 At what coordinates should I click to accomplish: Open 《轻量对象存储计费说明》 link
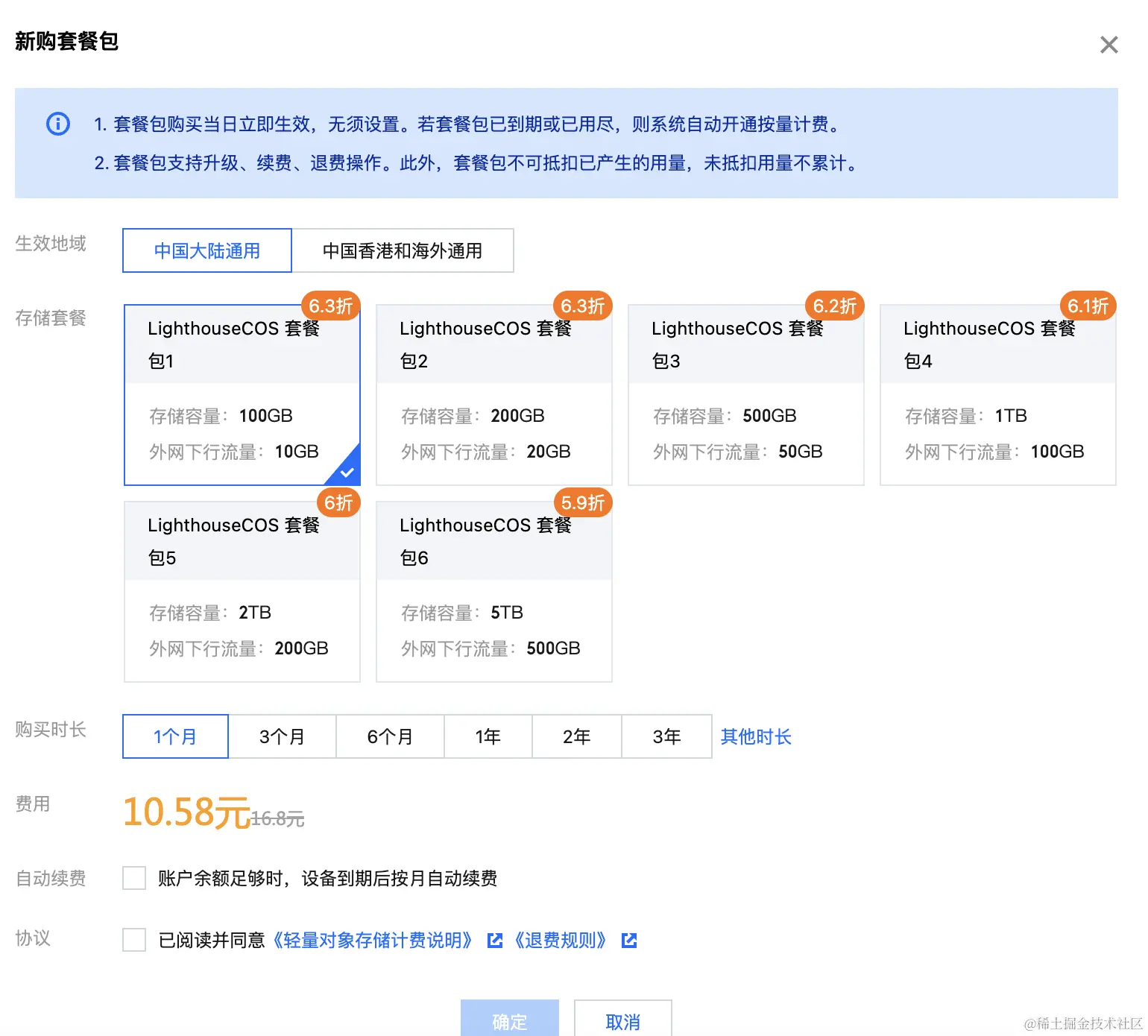pos(372,940)
